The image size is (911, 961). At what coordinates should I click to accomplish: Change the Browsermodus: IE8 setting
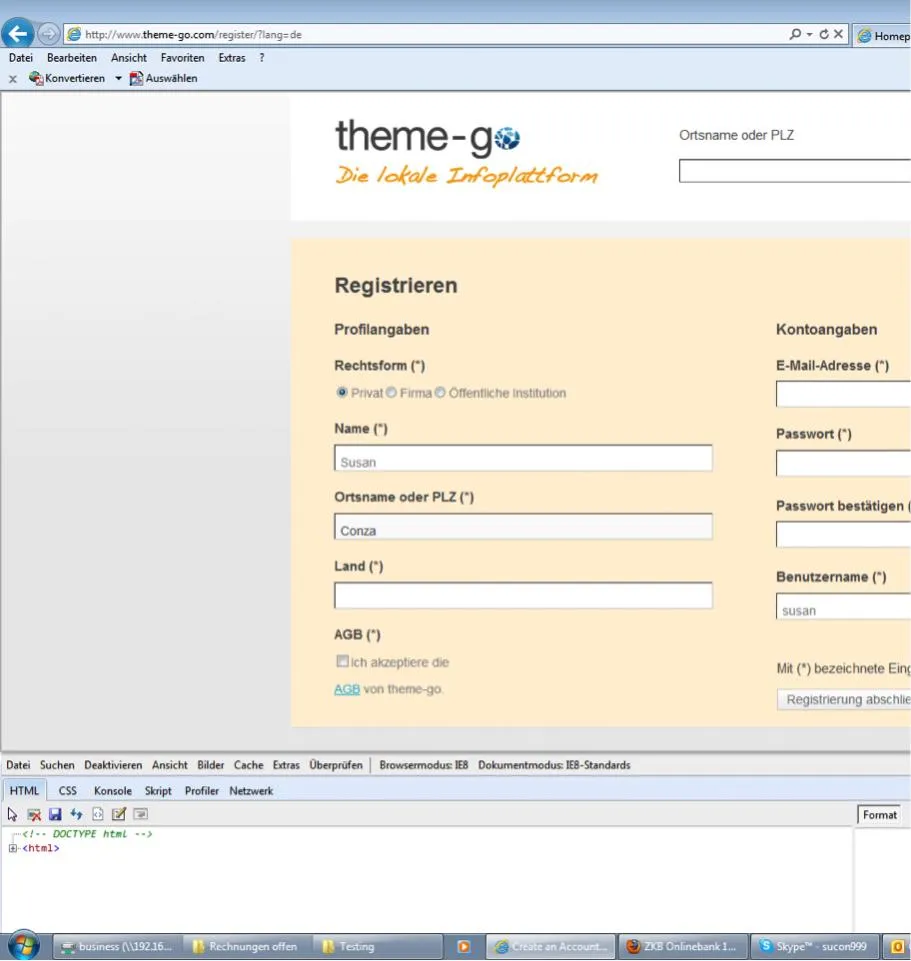coord(424,765)
